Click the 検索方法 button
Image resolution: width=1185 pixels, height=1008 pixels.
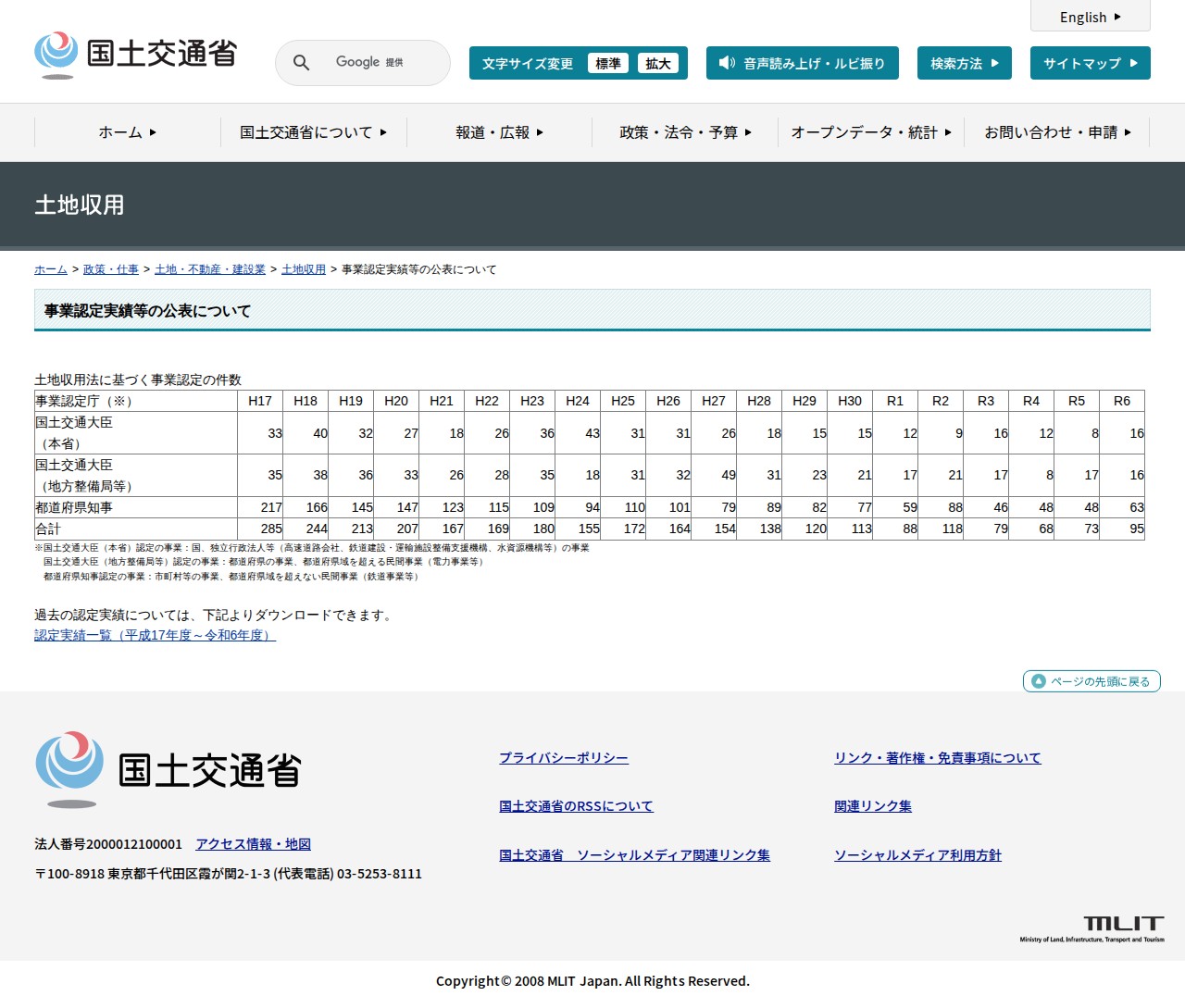964,63
